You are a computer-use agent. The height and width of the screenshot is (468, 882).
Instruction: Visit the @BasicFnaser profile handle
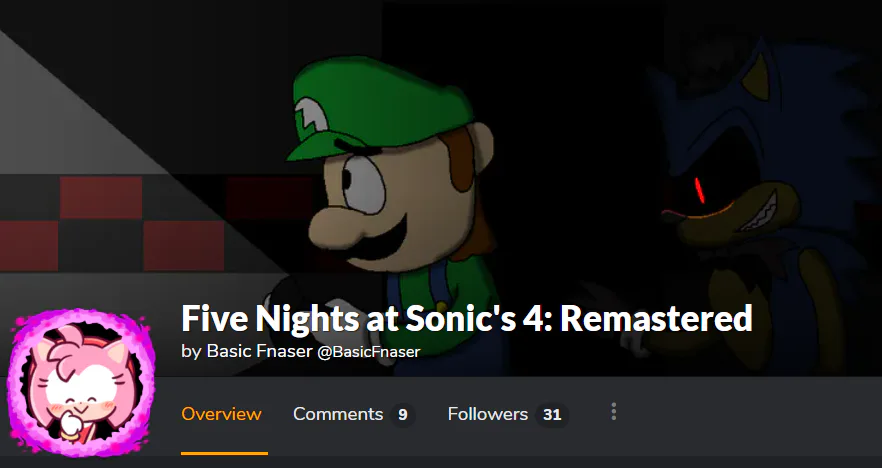tap(368, 352)
